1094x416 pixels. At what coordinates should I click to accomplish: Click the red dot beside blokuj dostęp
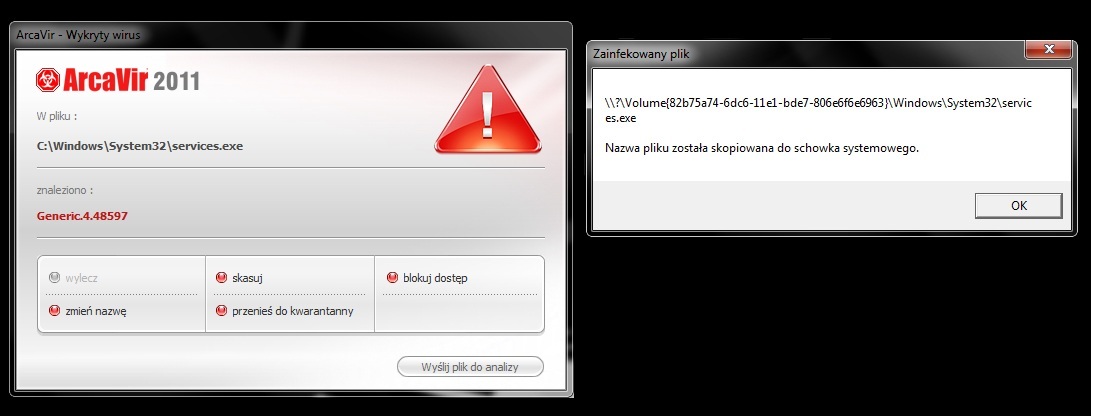(x=392, y=278)
